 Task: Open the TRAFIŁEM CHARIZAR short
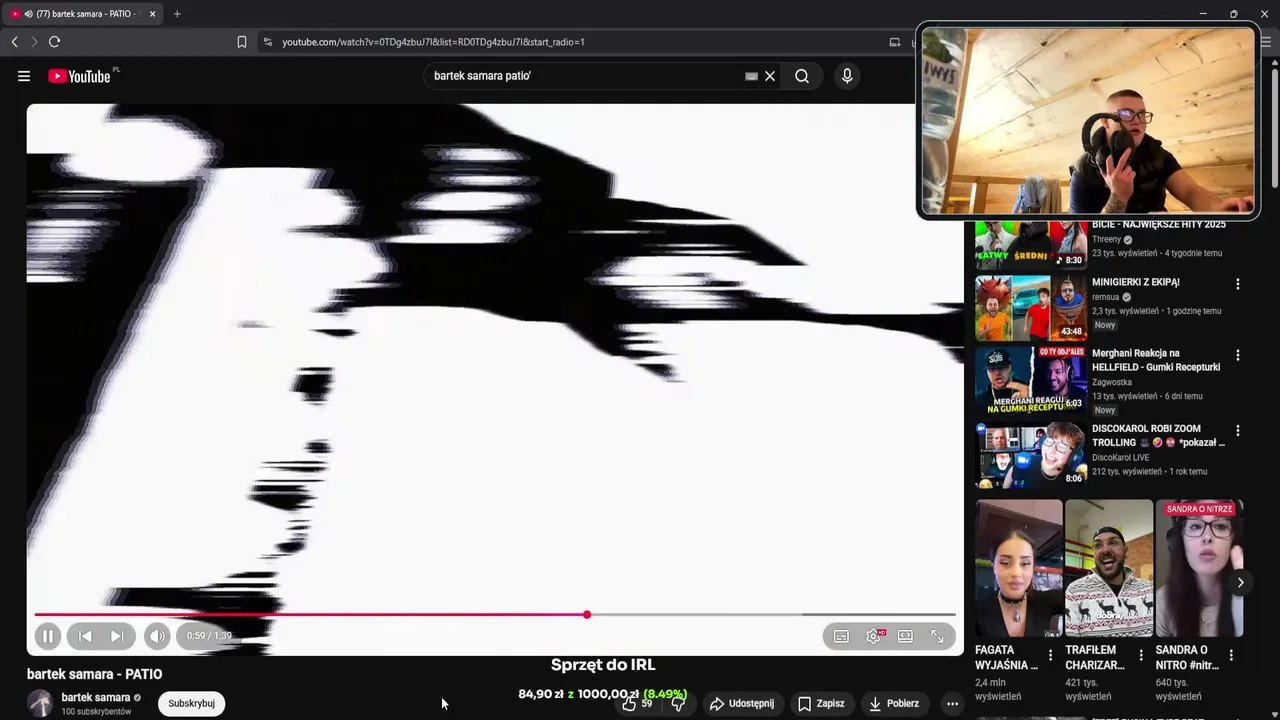(x=1109, y=568)
